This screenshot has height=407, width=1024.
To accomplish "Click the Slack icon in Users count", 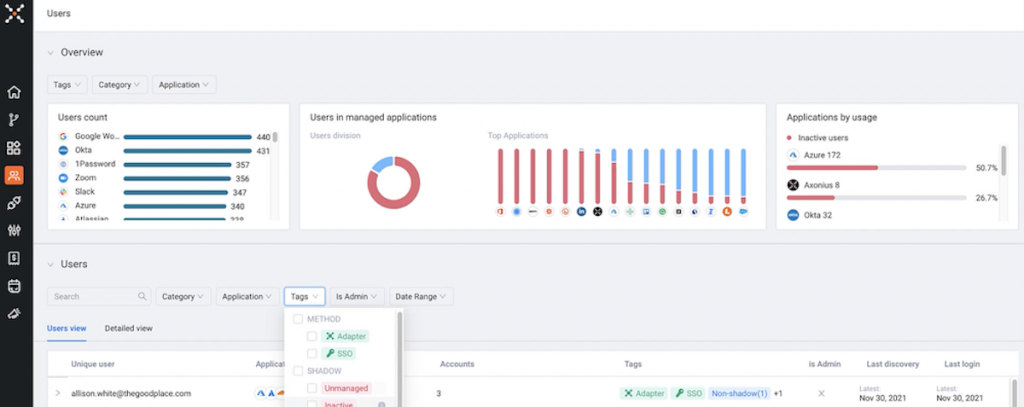I will click(63, 192).
